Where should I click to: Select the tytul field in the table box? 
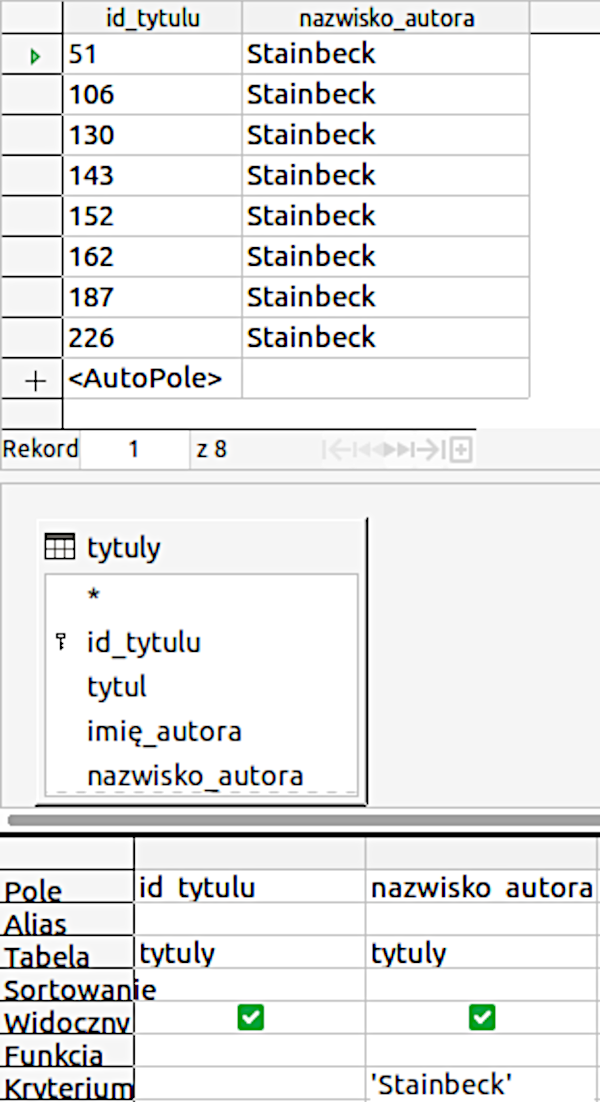click(x=117, y=687)
